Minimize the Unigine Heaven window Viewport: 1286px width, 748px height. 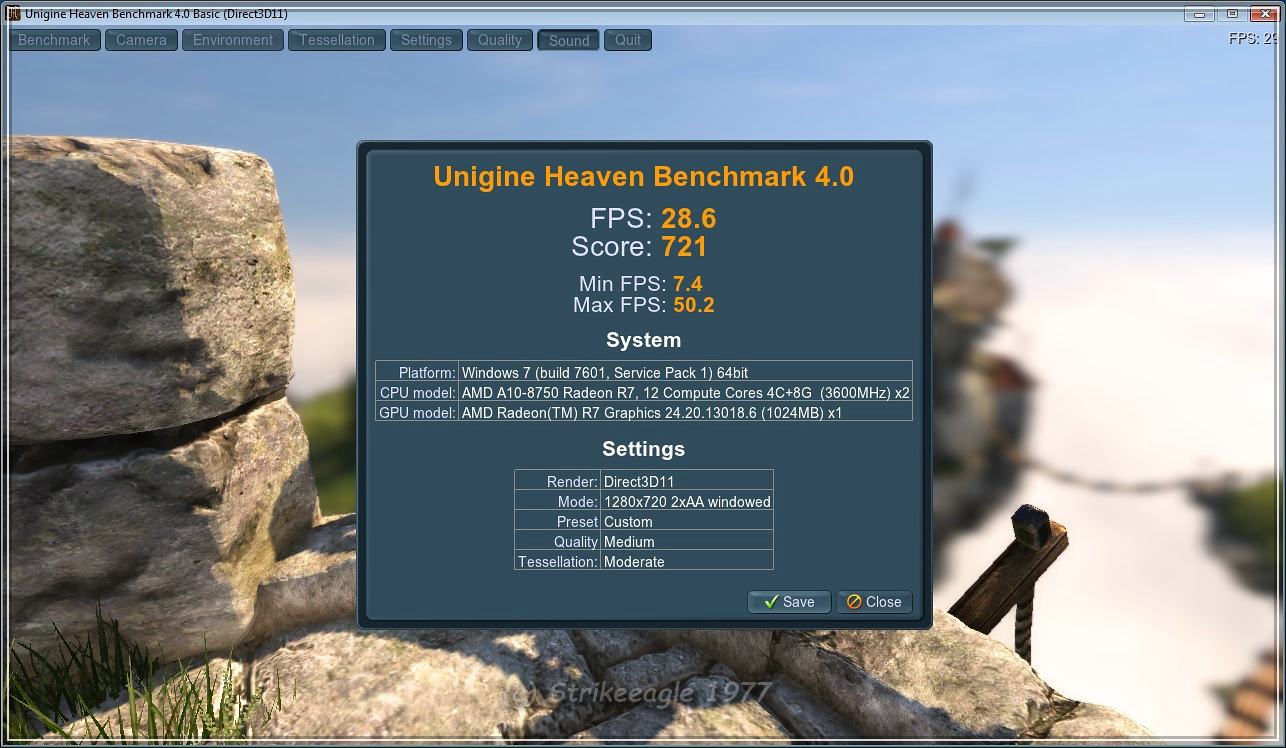(1200, 13)
